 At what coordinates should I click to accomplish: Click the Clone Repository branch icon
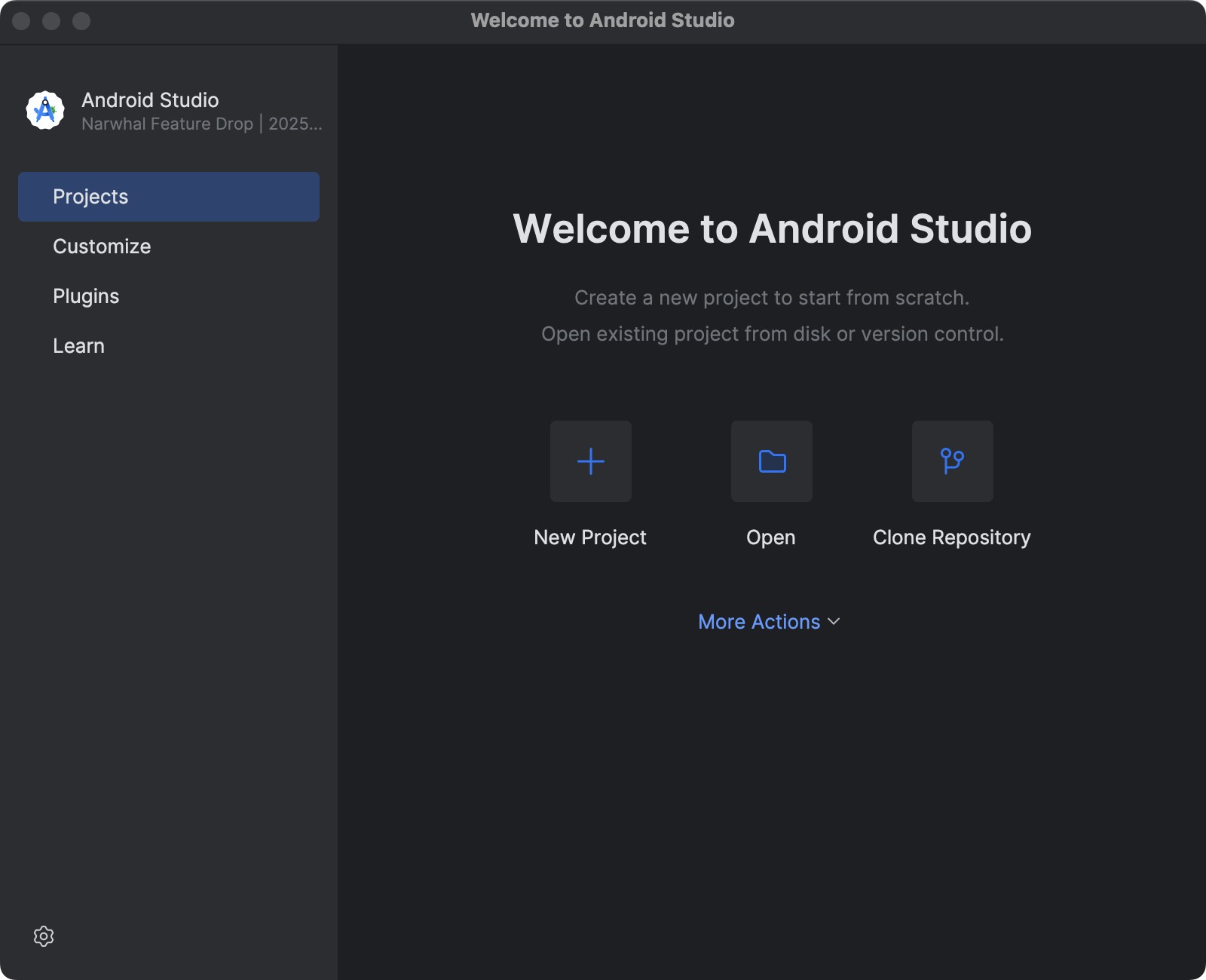[952, 461]
